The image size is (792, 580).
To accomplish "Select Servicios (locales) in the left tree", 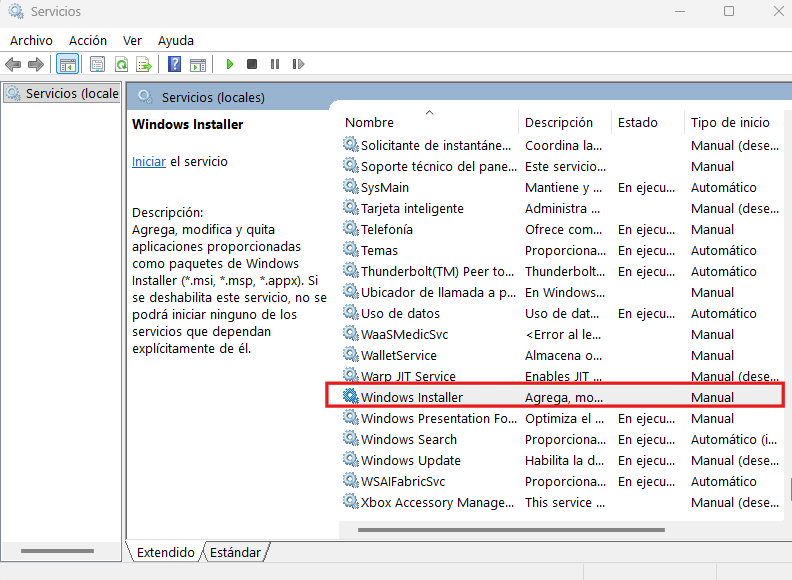I will [x=62, y=93].
